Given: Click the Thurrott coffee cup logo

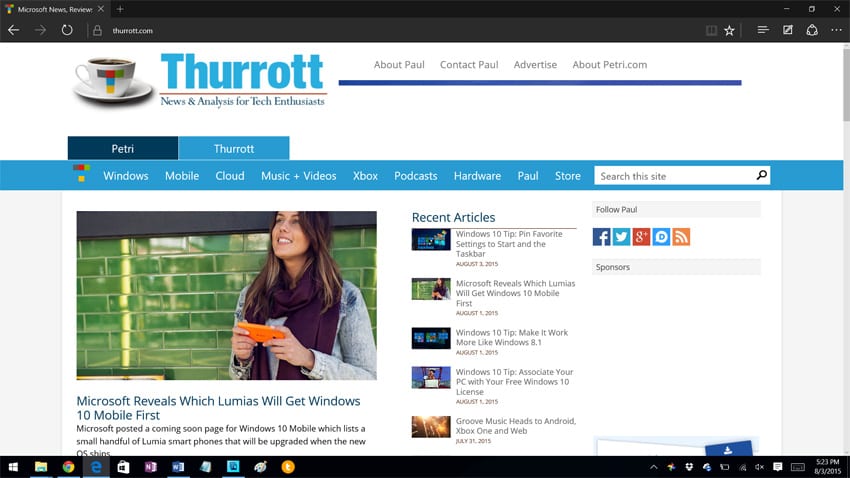Looking at the screenshot, I should [x=113, y=81].
